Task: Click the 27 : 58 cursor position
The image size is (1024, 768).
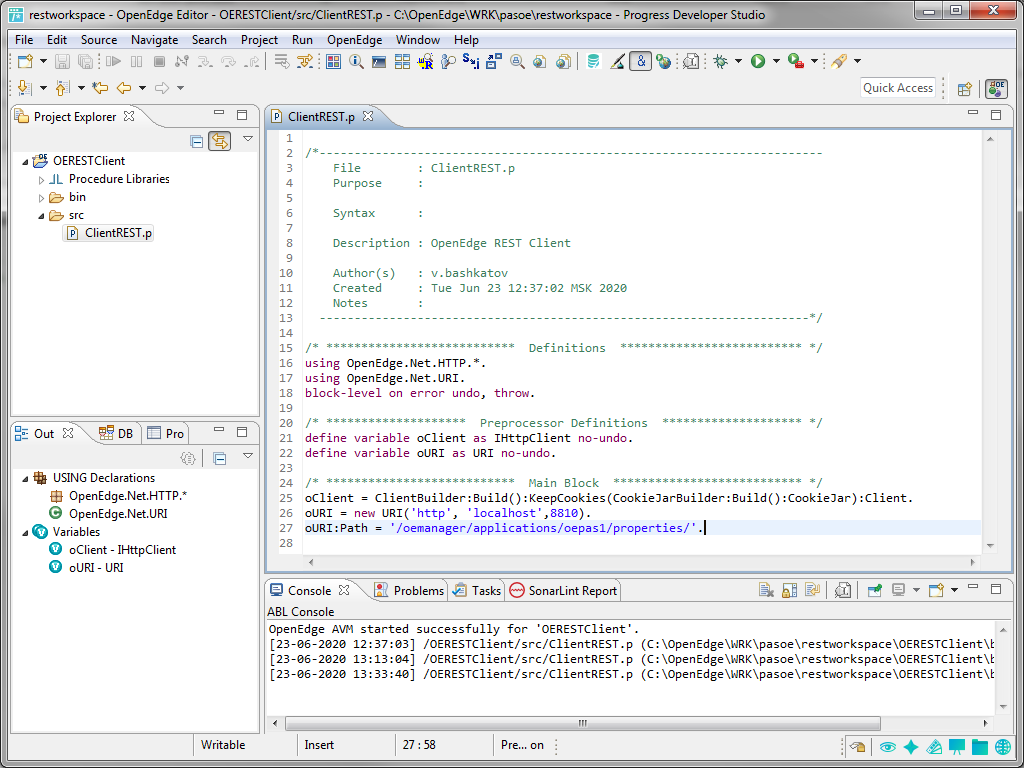Action: coord(419,745)
